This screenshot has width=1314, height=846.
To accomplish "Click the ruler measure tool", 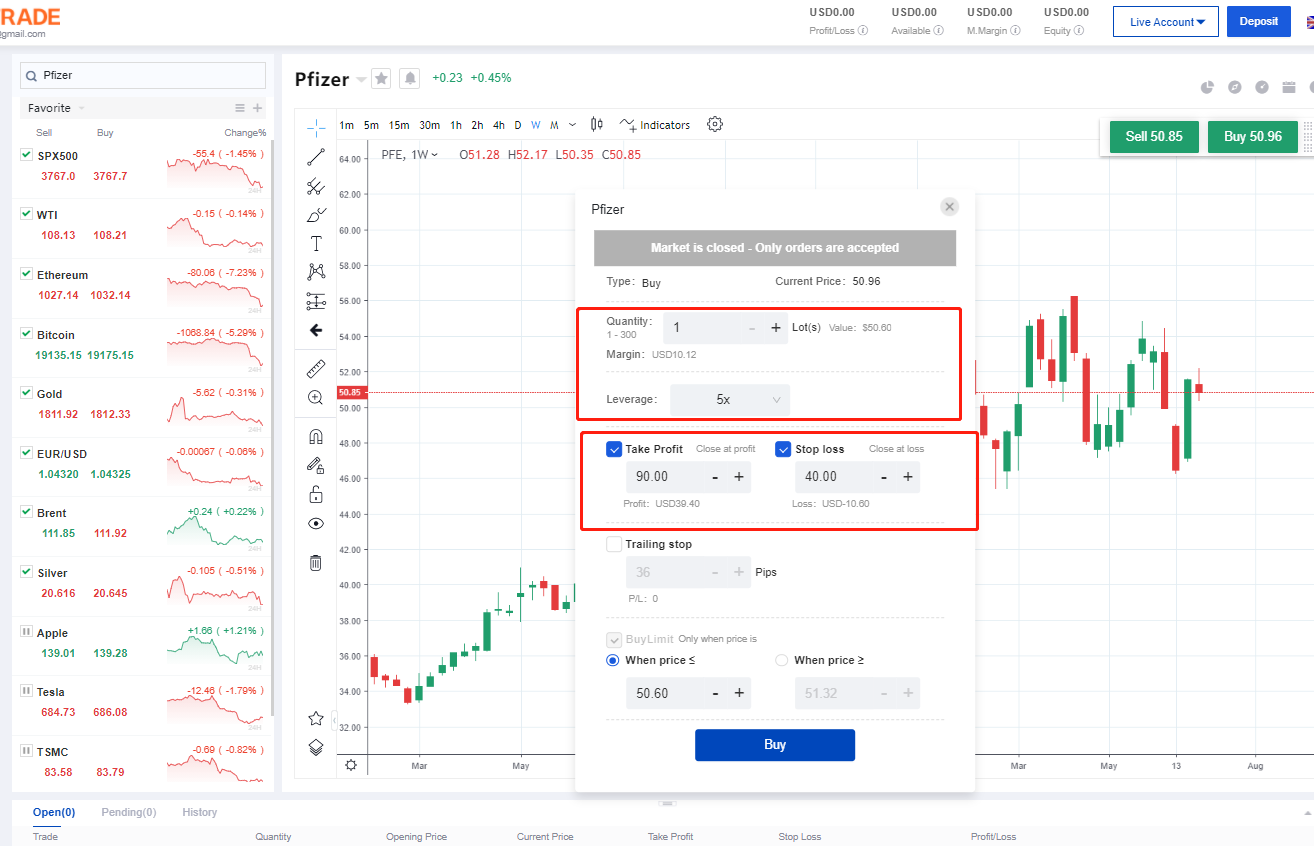I will (316, 369).
